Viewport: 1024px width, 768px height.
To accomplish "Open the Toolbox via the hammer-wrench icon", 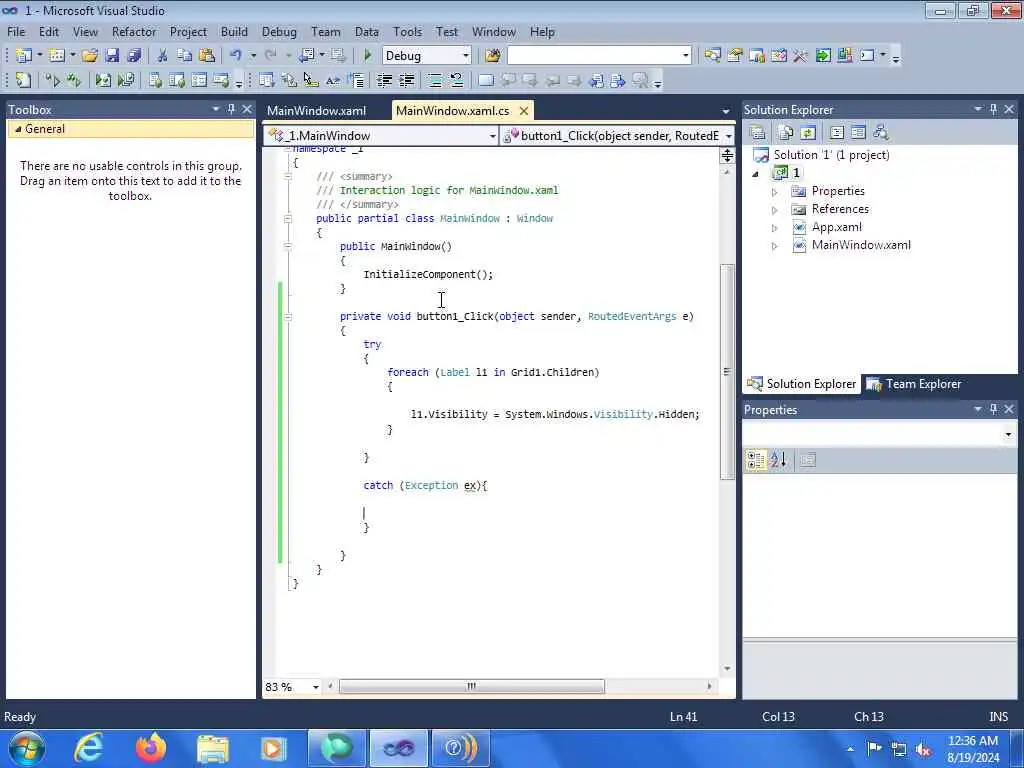I will pos(801,56).
